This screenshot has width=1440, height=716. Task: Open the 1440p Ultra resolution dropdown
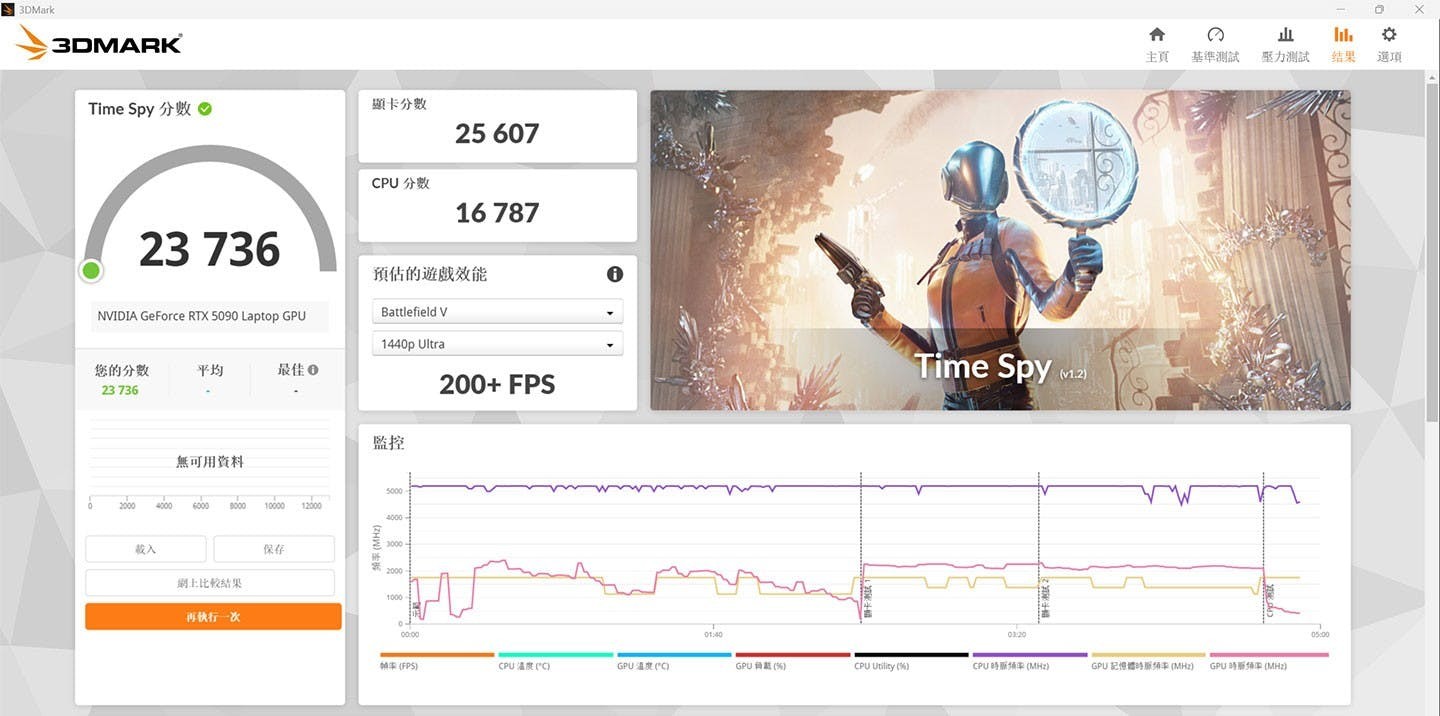[498, 344]
